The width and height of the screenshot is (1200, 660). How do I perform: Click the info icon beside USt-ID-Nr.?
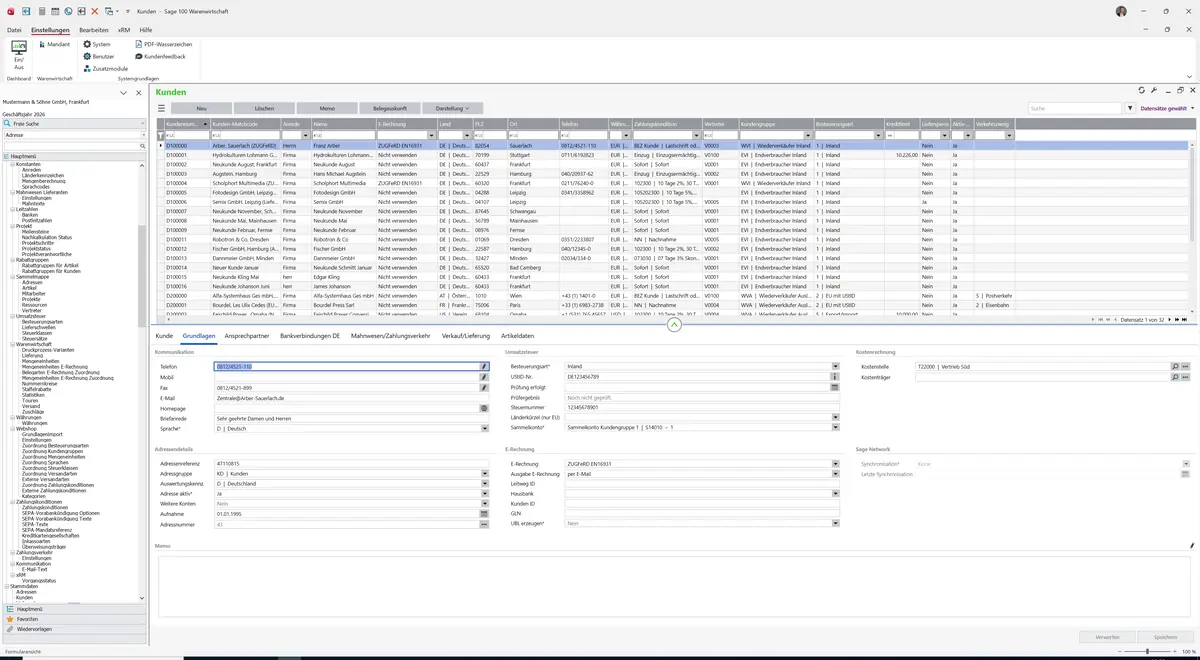(835, 377)
